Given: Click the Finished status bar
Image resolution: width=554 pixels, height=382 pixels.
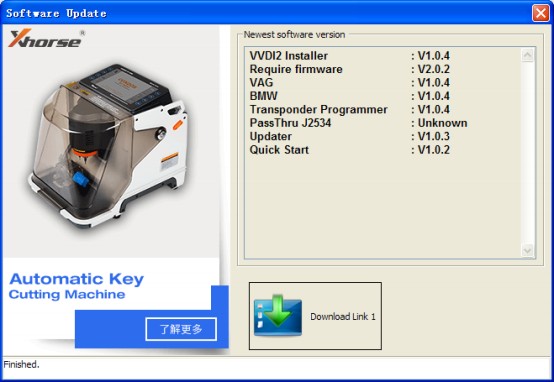Looking at the screenshot, I should 277,365.
